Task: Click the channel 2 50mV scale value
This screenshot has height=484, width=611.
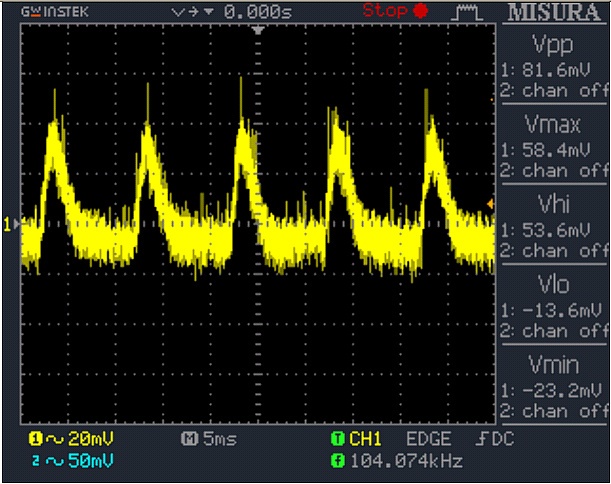Action: [x=91, y=461]
